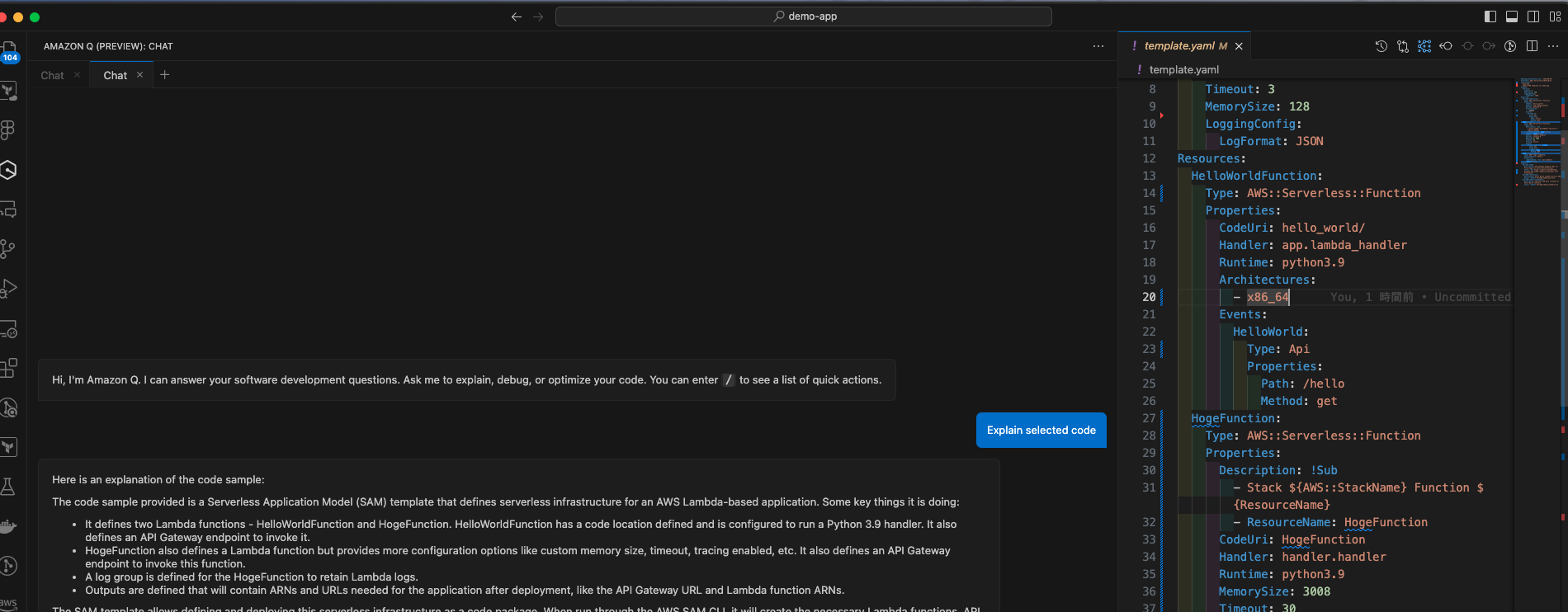Click 'Description: !Sub' on line 30
Screen dimensions: 1568x612
1278,470
